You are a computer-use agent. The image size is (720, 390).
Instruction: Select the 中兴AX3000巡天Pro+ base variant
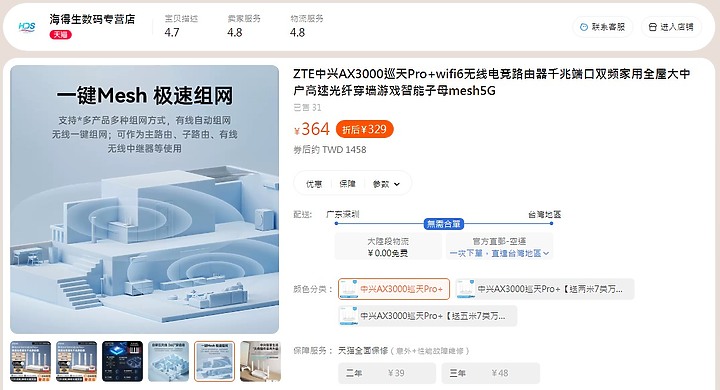pos(394,289)
